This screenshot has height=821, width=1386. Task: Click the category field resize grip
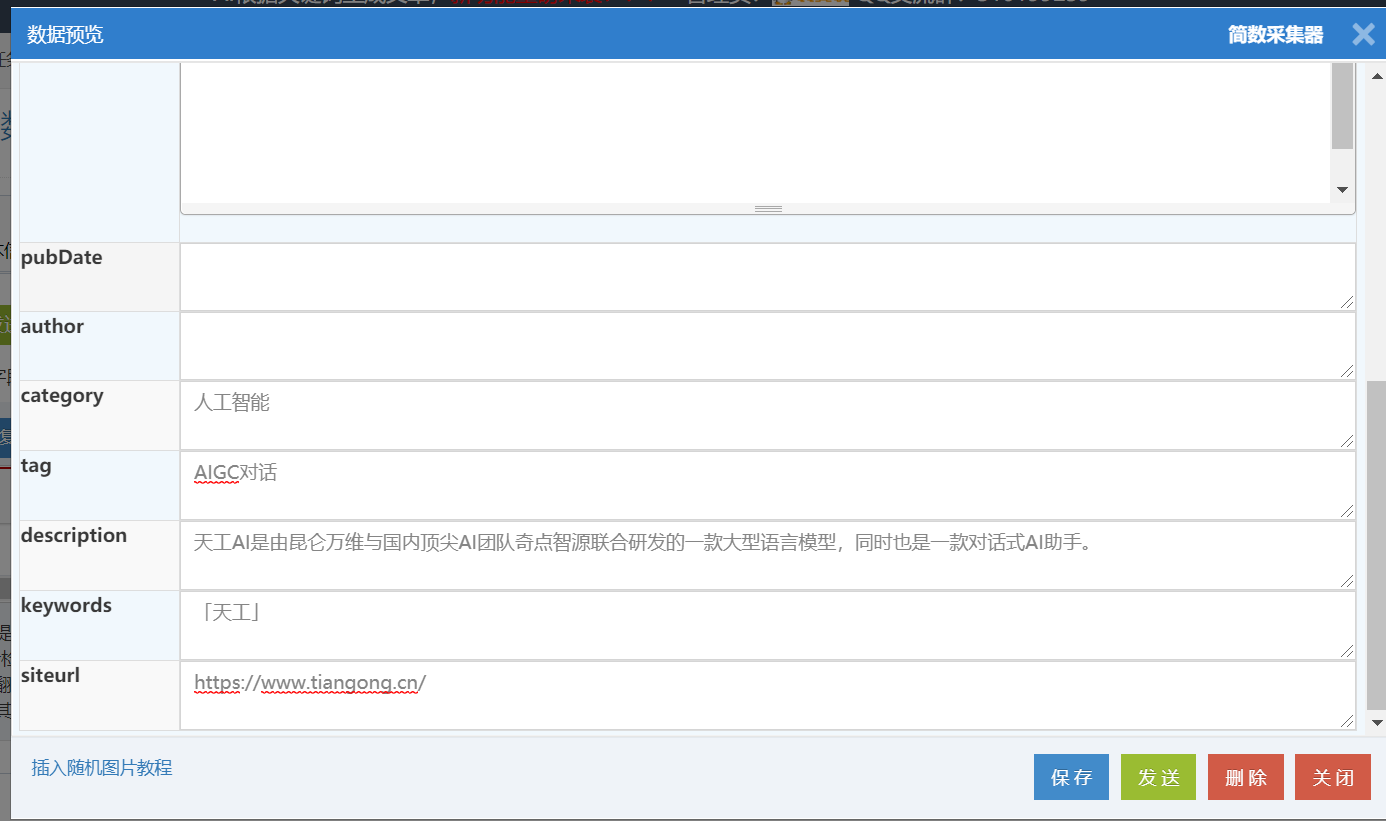point(1348,441)
